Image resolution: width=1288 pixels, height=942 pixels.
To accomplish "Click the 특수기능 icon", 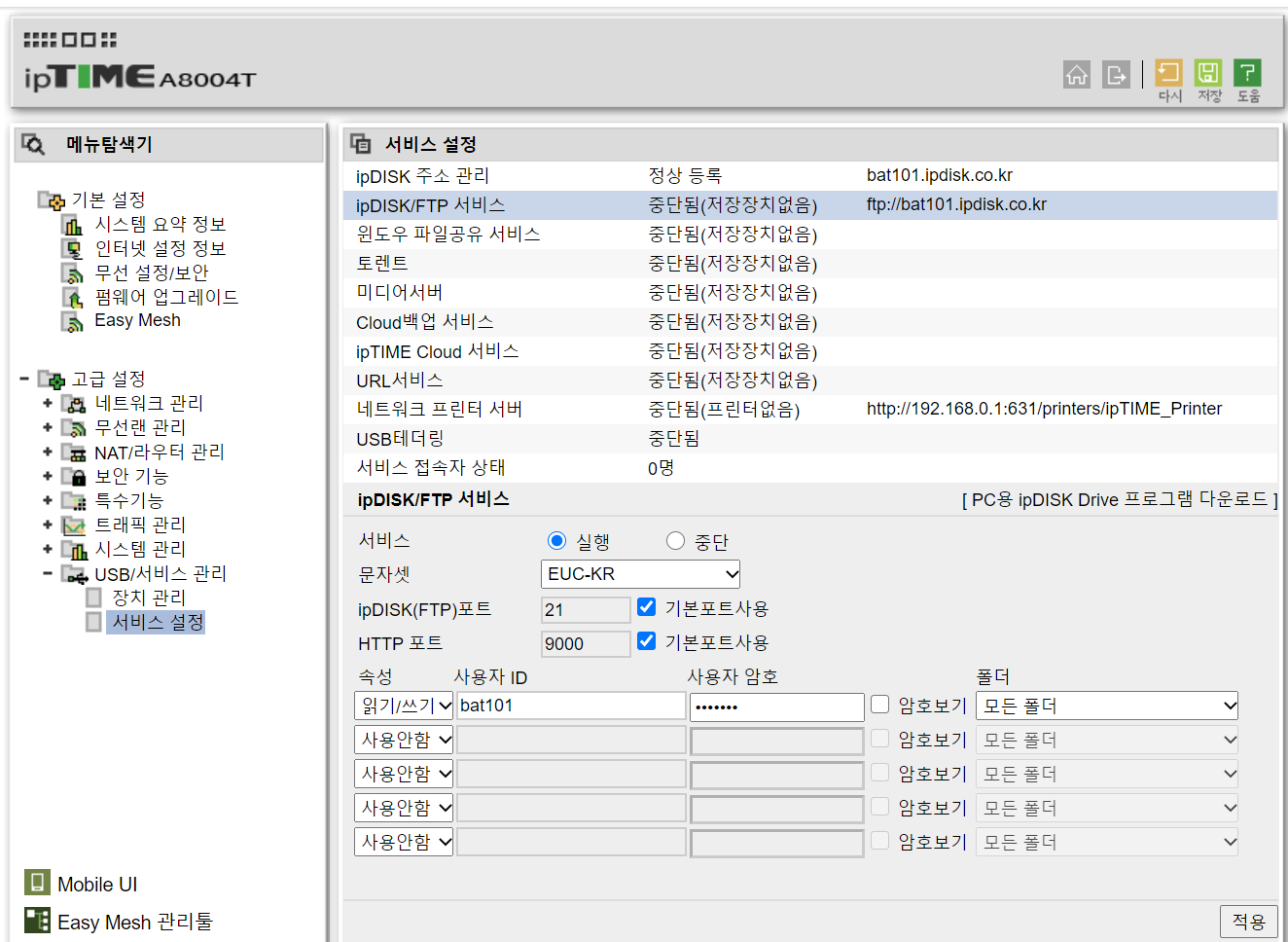I will (x=74, y=501).
